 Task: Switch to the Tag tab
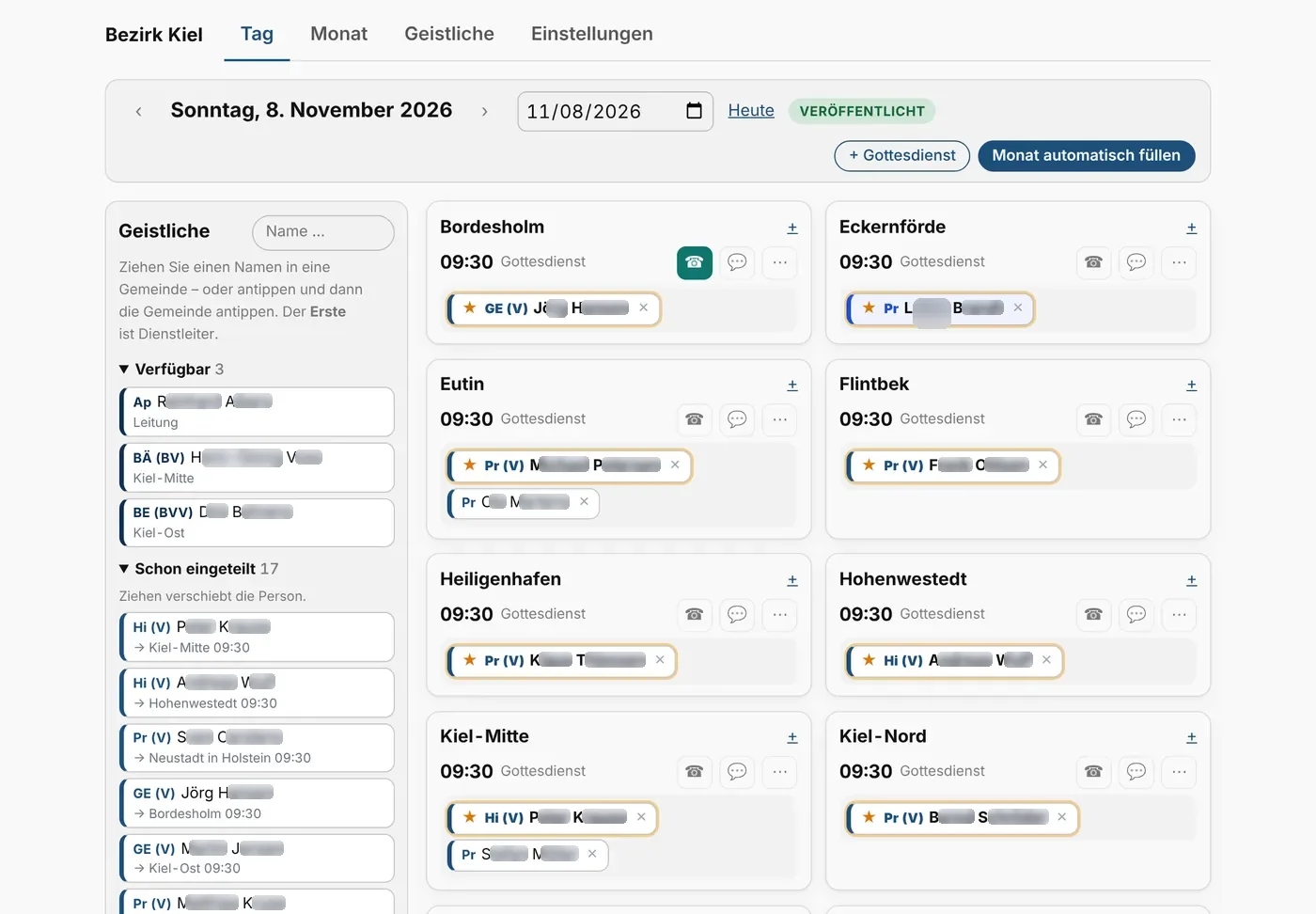point(257,35)
